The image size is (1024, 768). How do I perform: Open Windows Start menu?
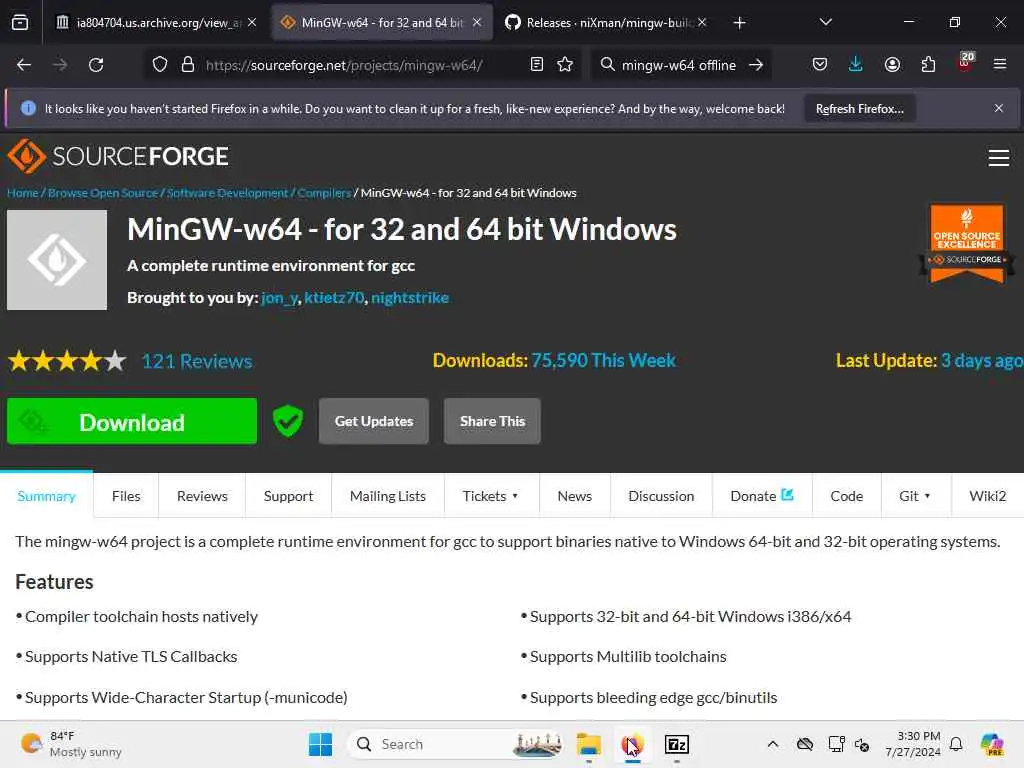(320, 744)
